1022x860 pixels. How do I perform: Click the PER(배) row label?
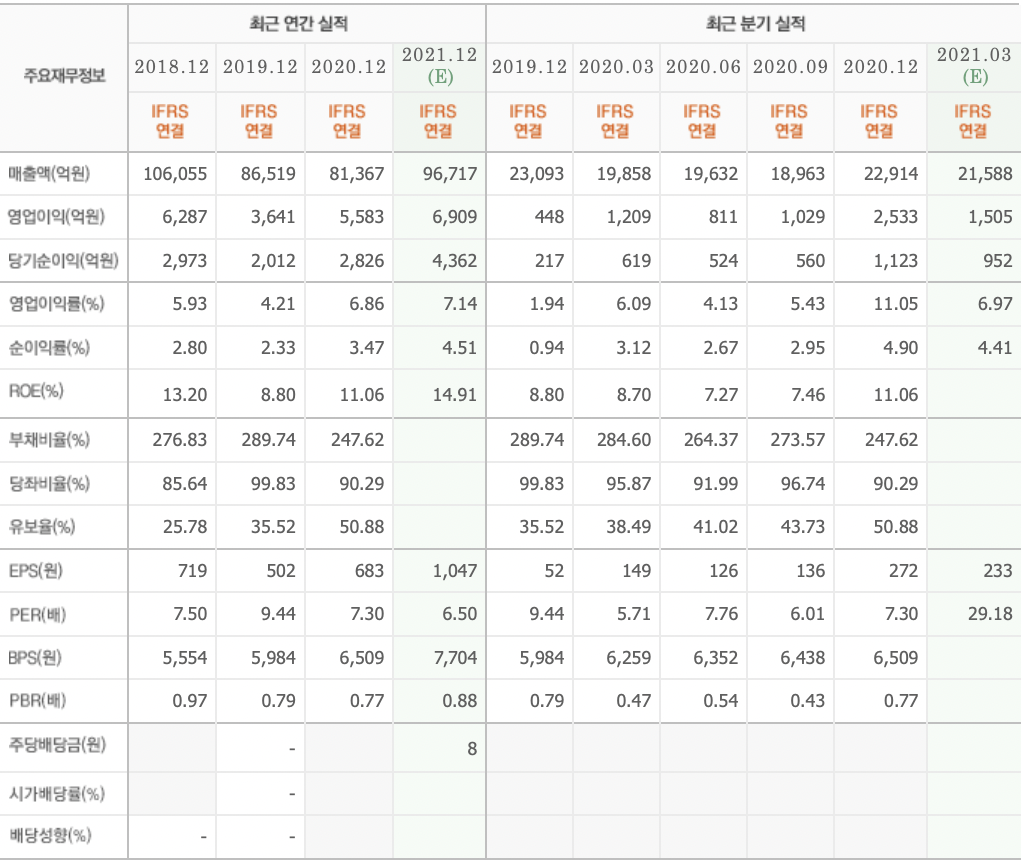38,614
